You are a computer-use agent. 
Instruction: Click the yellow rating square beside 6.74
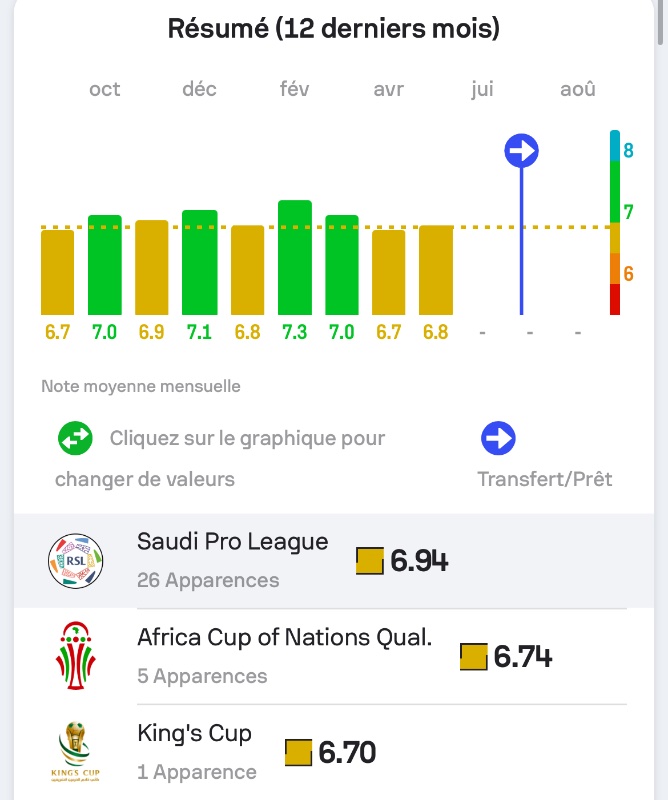[473, 657]
